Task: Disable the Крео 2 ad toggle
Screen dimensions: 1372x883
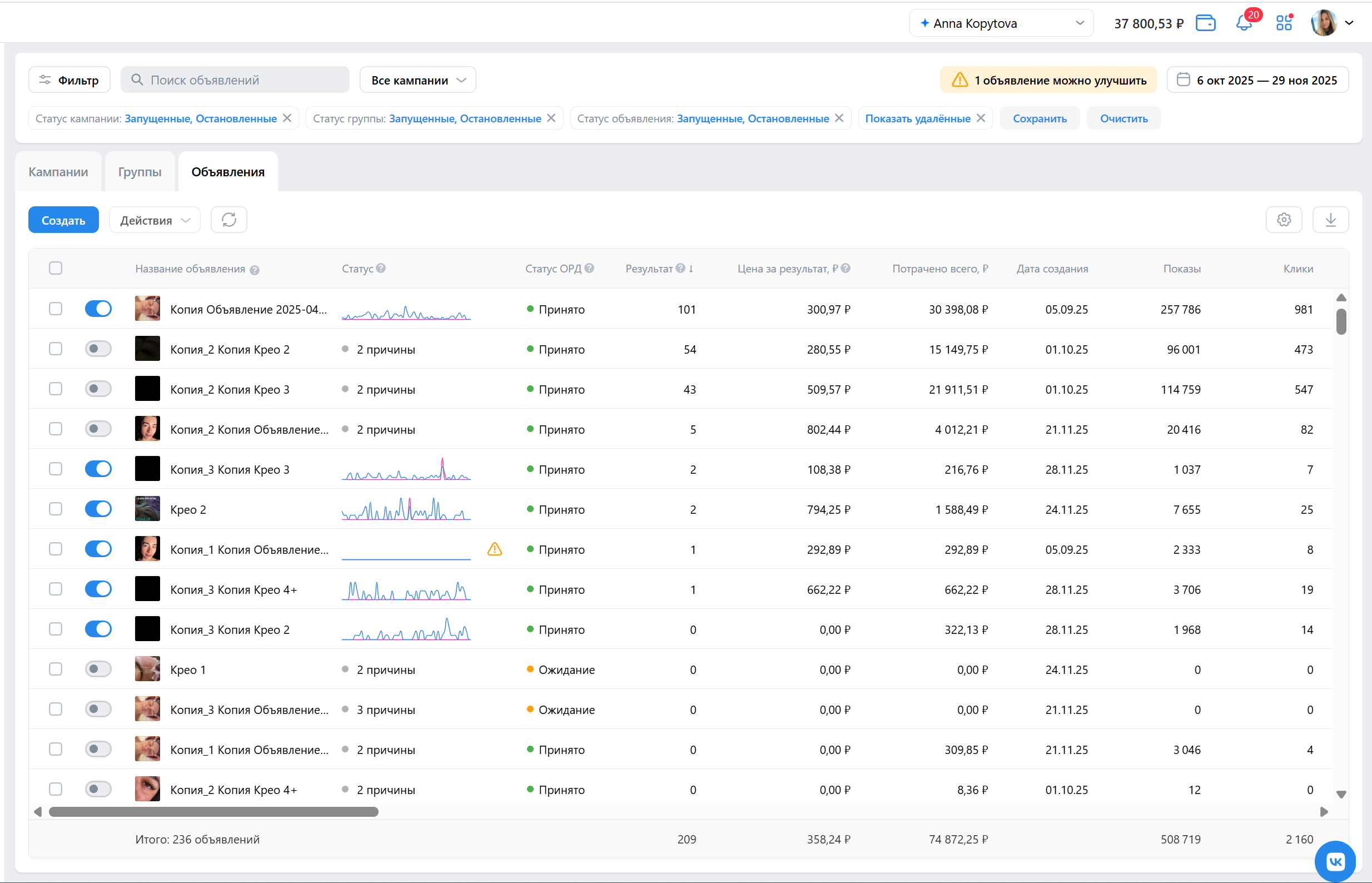Action: click(x=98, y=509)
